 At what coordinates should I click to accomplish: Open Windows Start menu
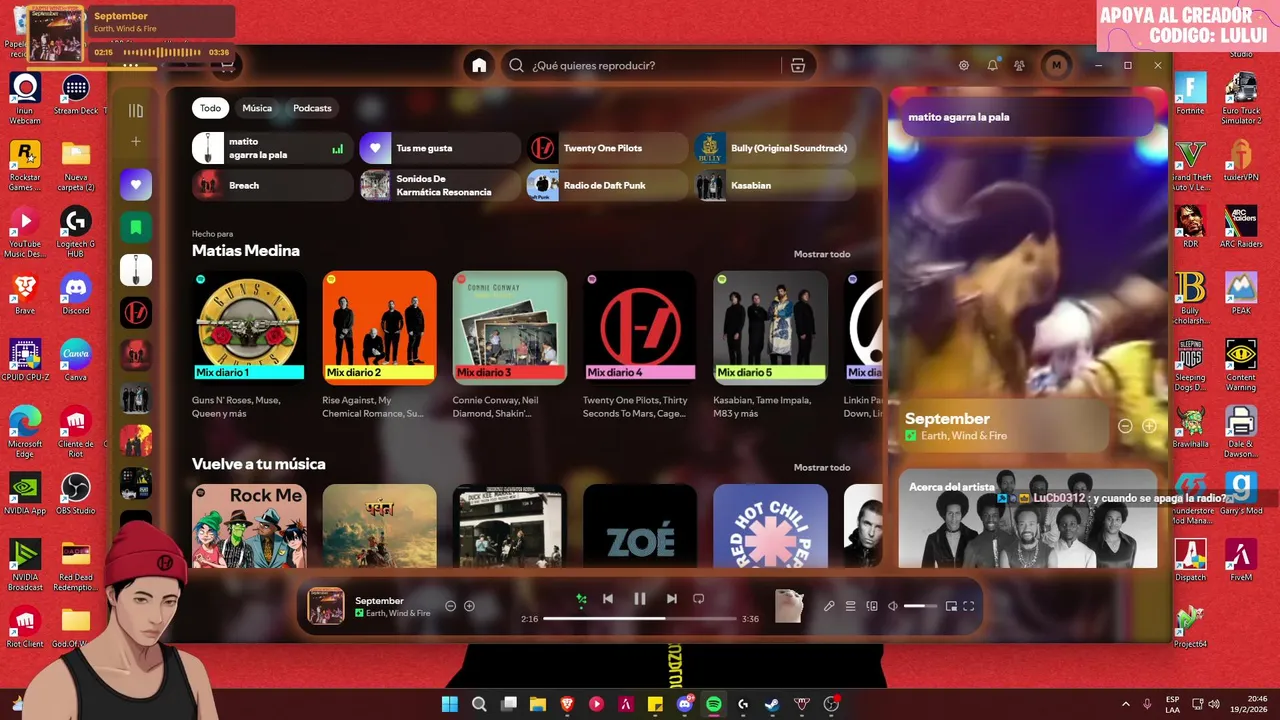click(450, 704)
